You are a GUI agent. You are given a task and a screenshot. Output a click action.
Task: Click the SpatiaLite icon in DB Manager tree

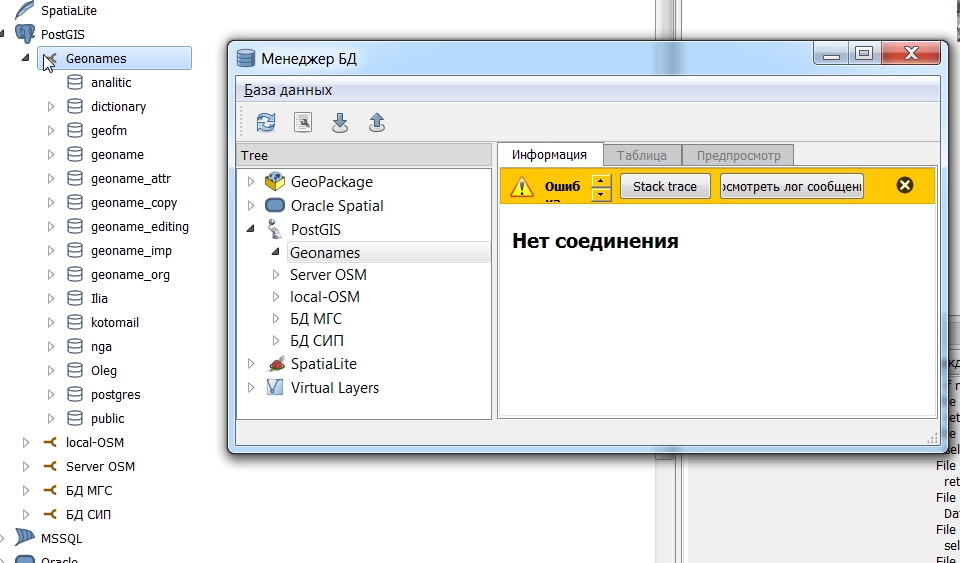pyautogui.click(x=276, y=364)
